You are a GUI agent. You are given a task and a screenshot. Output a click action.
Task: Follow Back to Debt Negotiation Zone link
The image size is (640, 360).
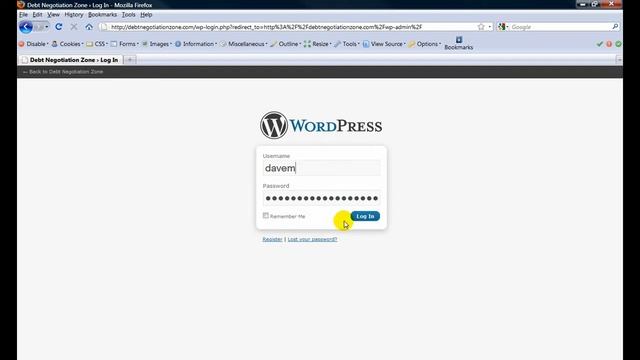coord(63,72)
